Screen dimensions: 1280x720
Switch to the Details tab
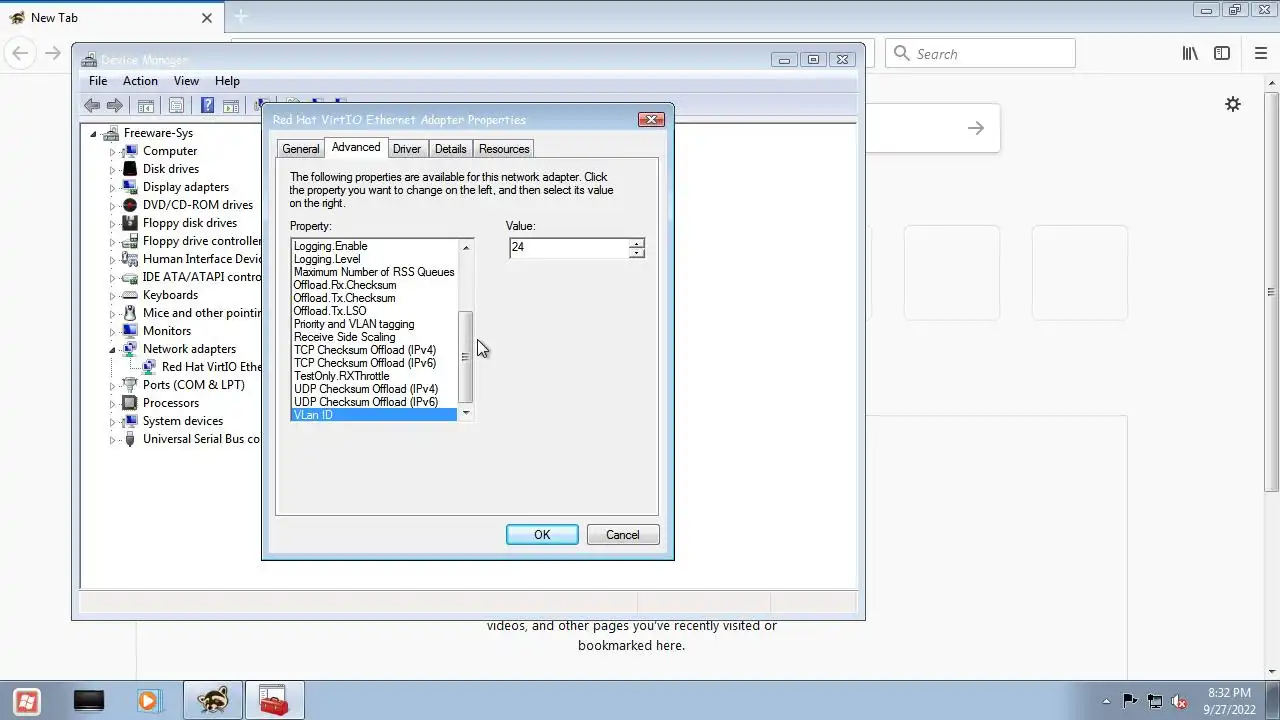point(451,149)
